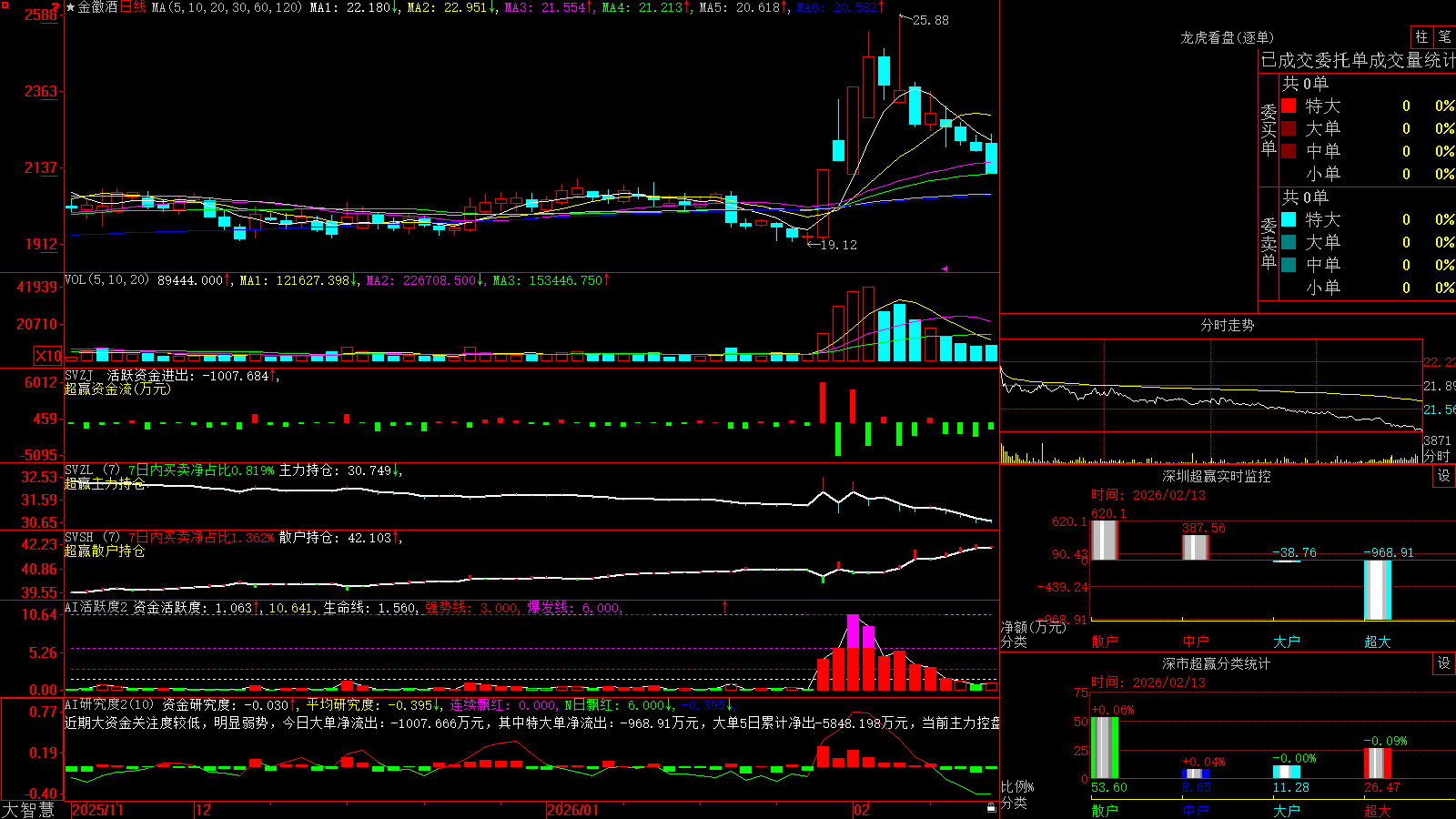
Task: Click the 分时走势 panel title
Action: coord(1227,325)
